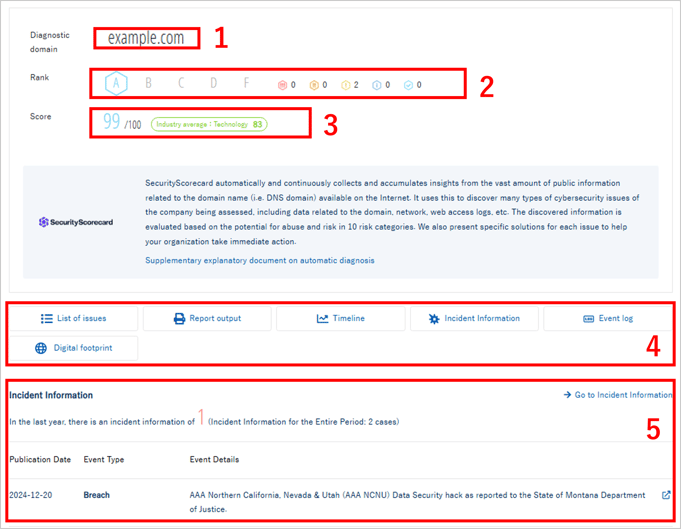Click the Publication Date column header
The width and height of the screenshot is (681, 529).
(38, 460)
